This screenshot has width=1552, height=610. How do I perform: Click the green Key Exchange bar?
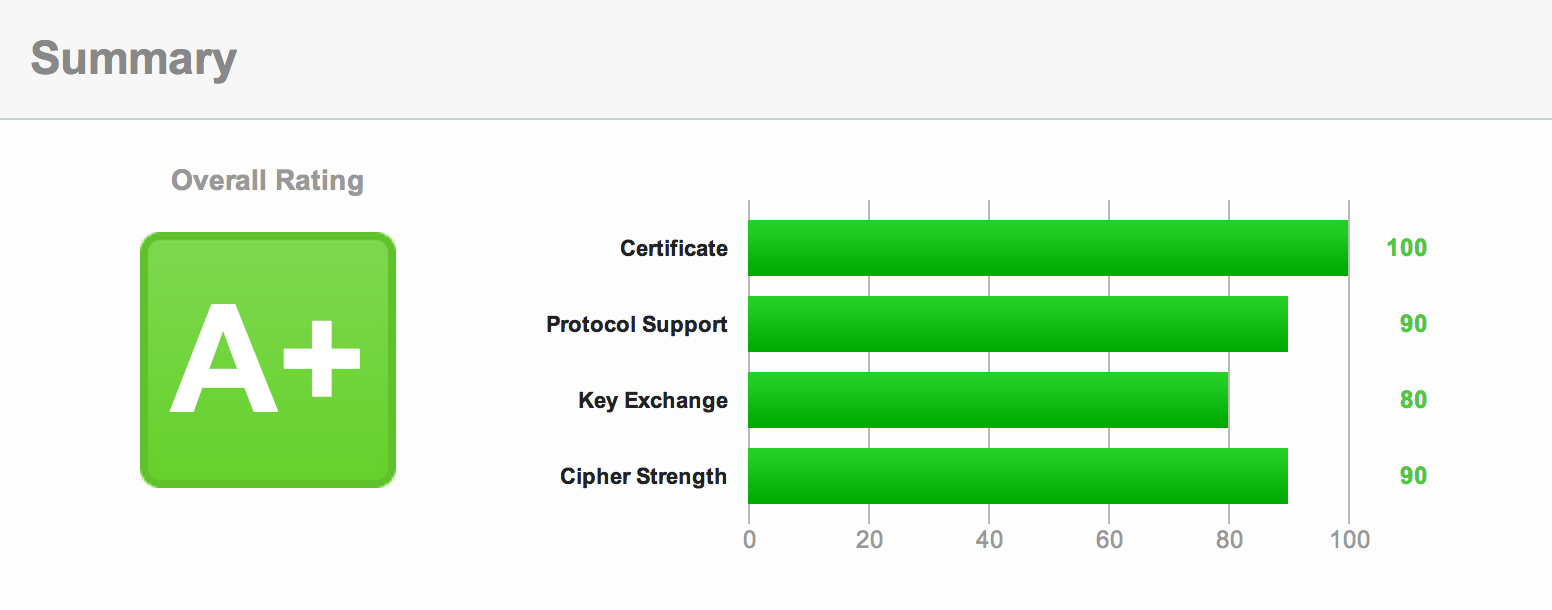[988, 400]
